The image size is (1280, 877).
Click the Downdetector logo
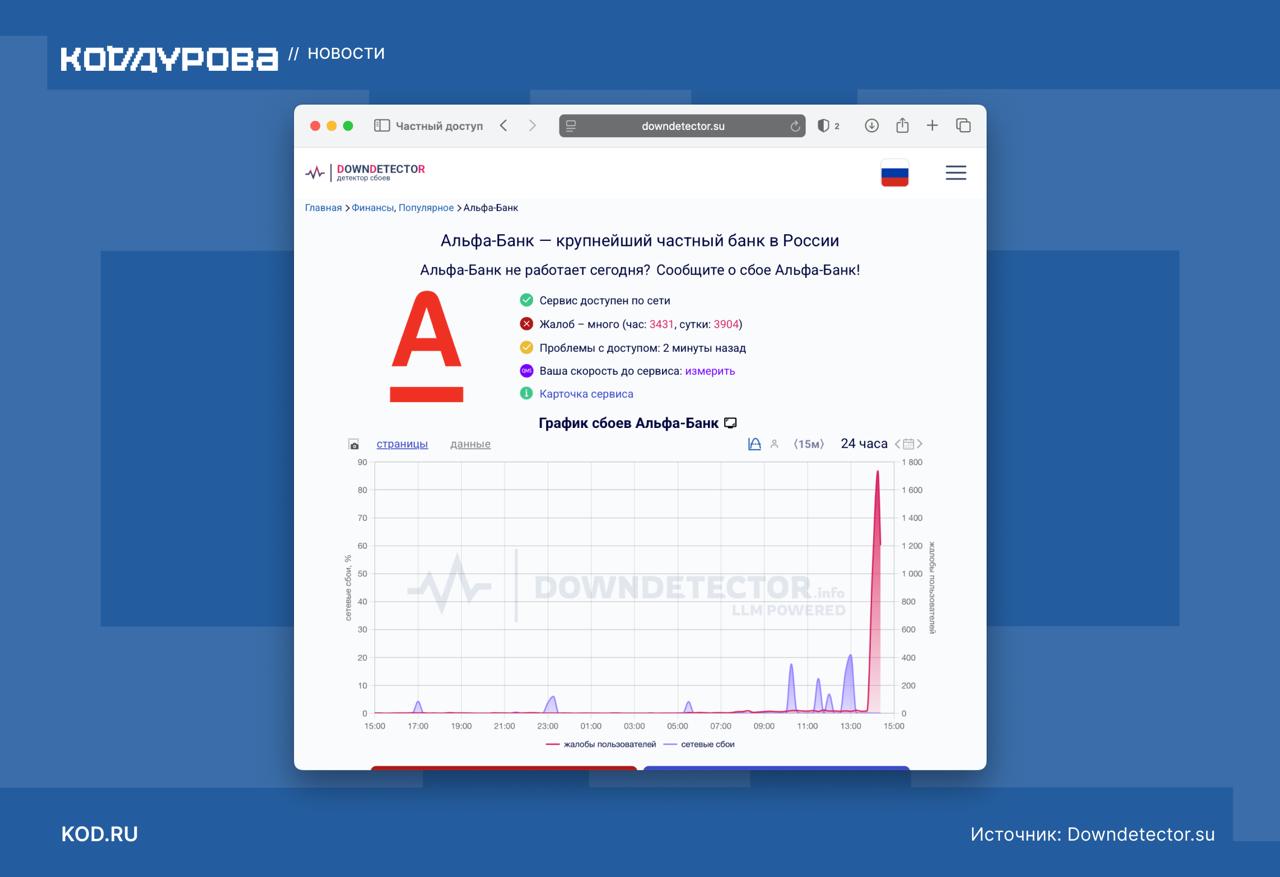coord(366,172)
